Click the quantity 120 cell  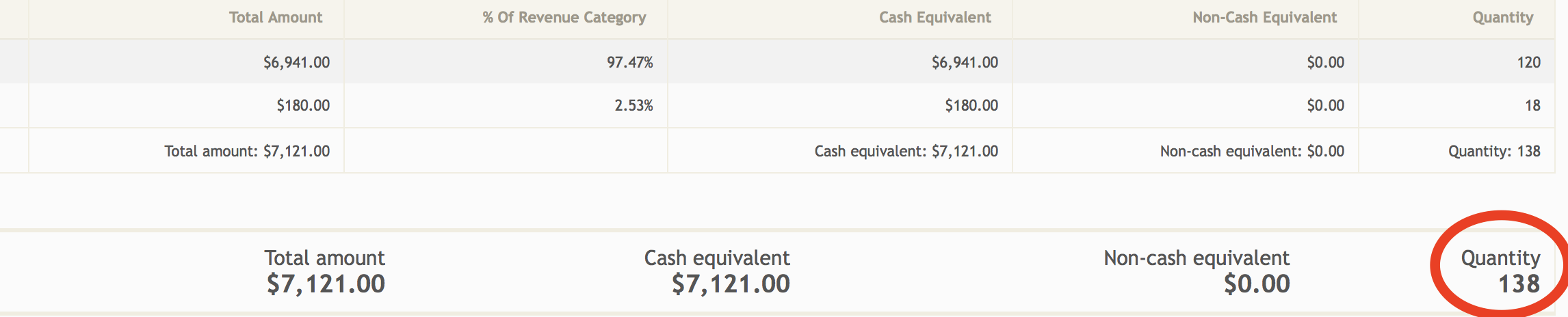1456,62
